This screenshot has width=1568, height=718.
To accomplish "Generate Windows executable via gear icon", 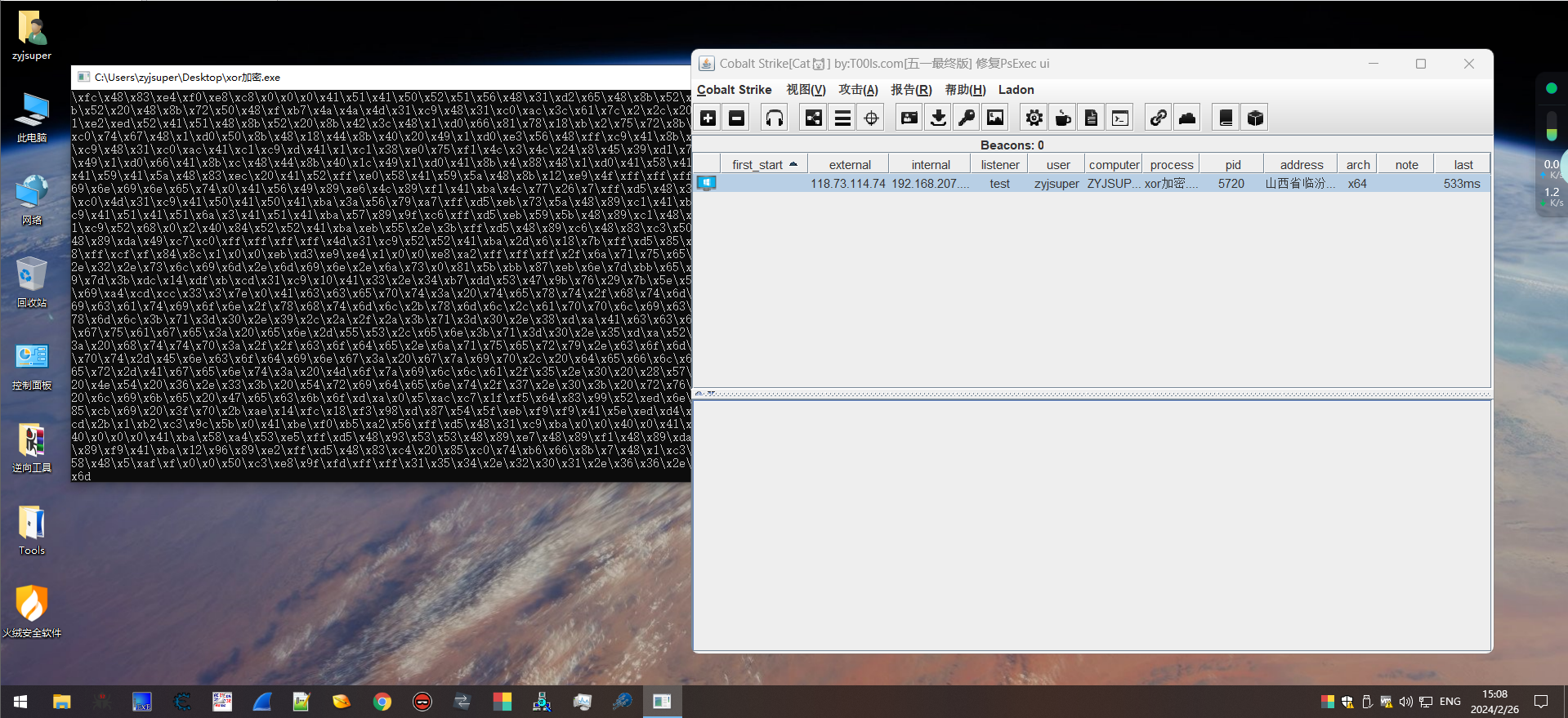I will tap(1034, 118).
